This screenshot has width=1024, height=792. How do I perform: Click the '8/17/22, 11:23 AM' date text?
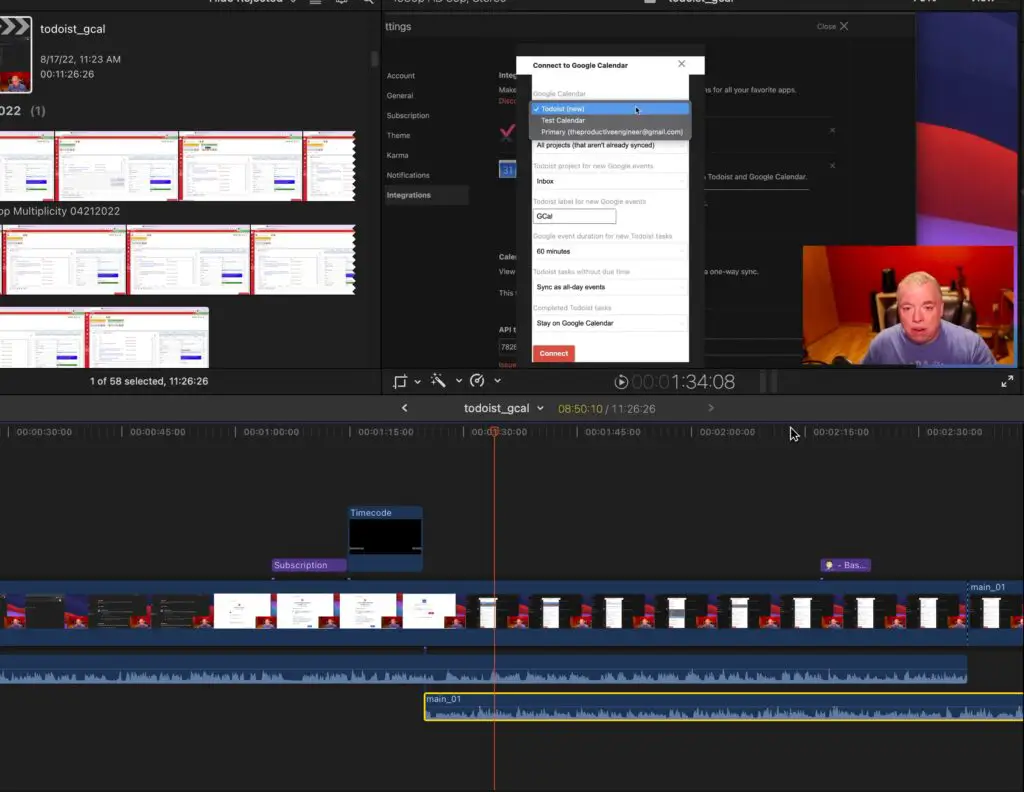[x=80, y=59]
